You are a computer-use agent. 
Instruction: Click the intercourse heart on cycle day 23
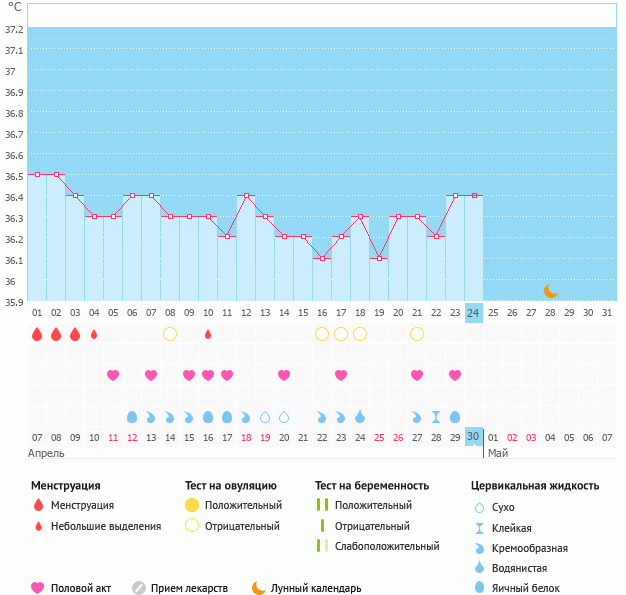coord(455,375)
